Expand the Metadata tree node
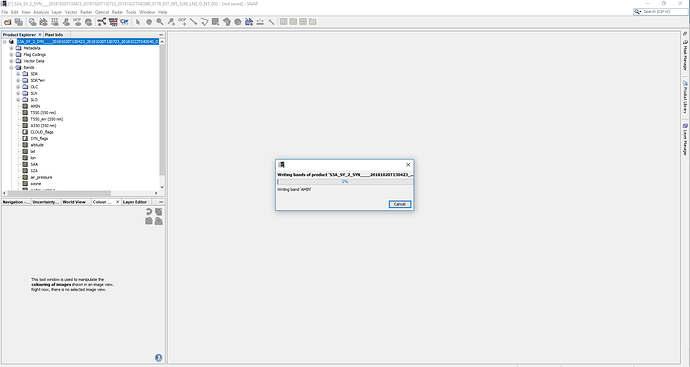 [11, 48]
